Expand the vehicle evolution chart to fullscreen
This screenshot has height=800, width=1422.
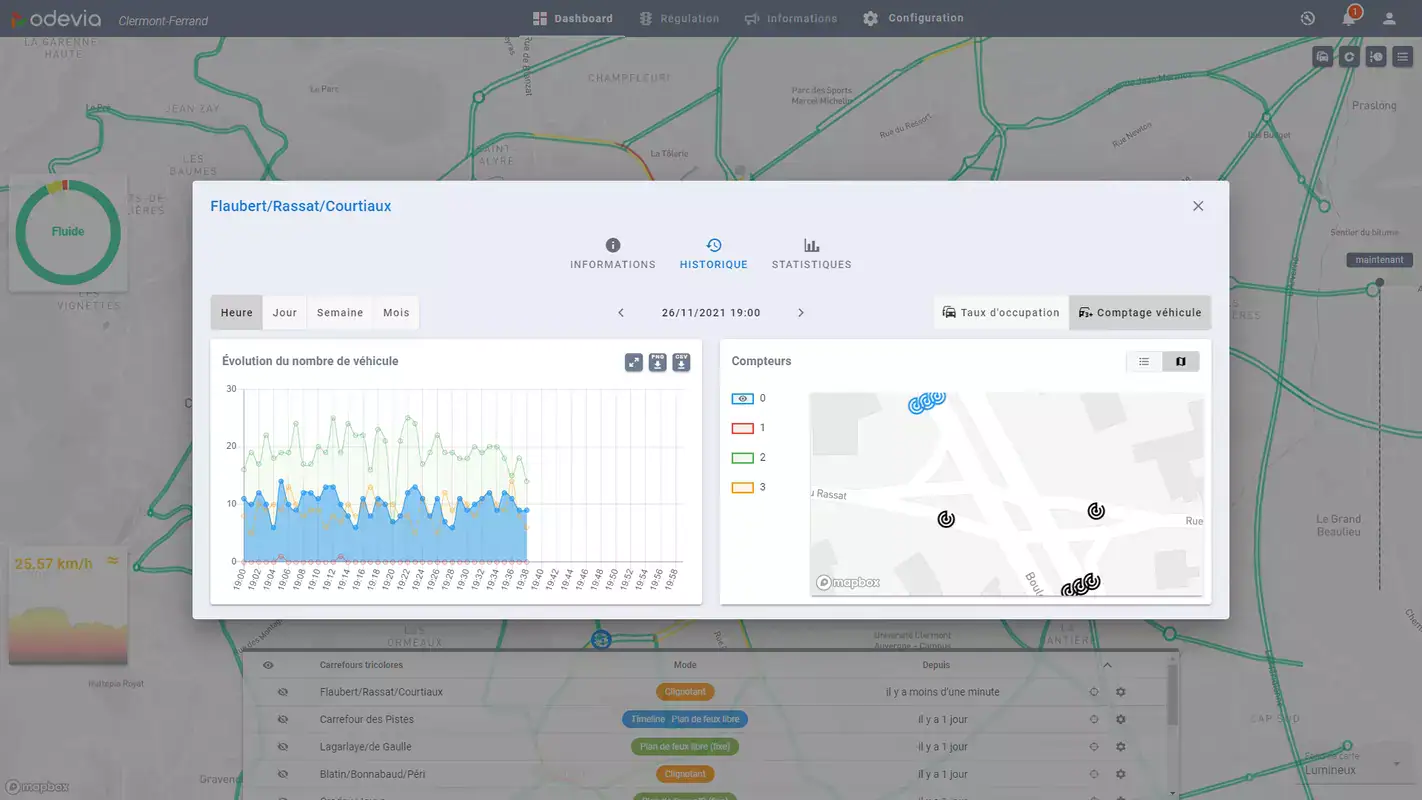634,362
